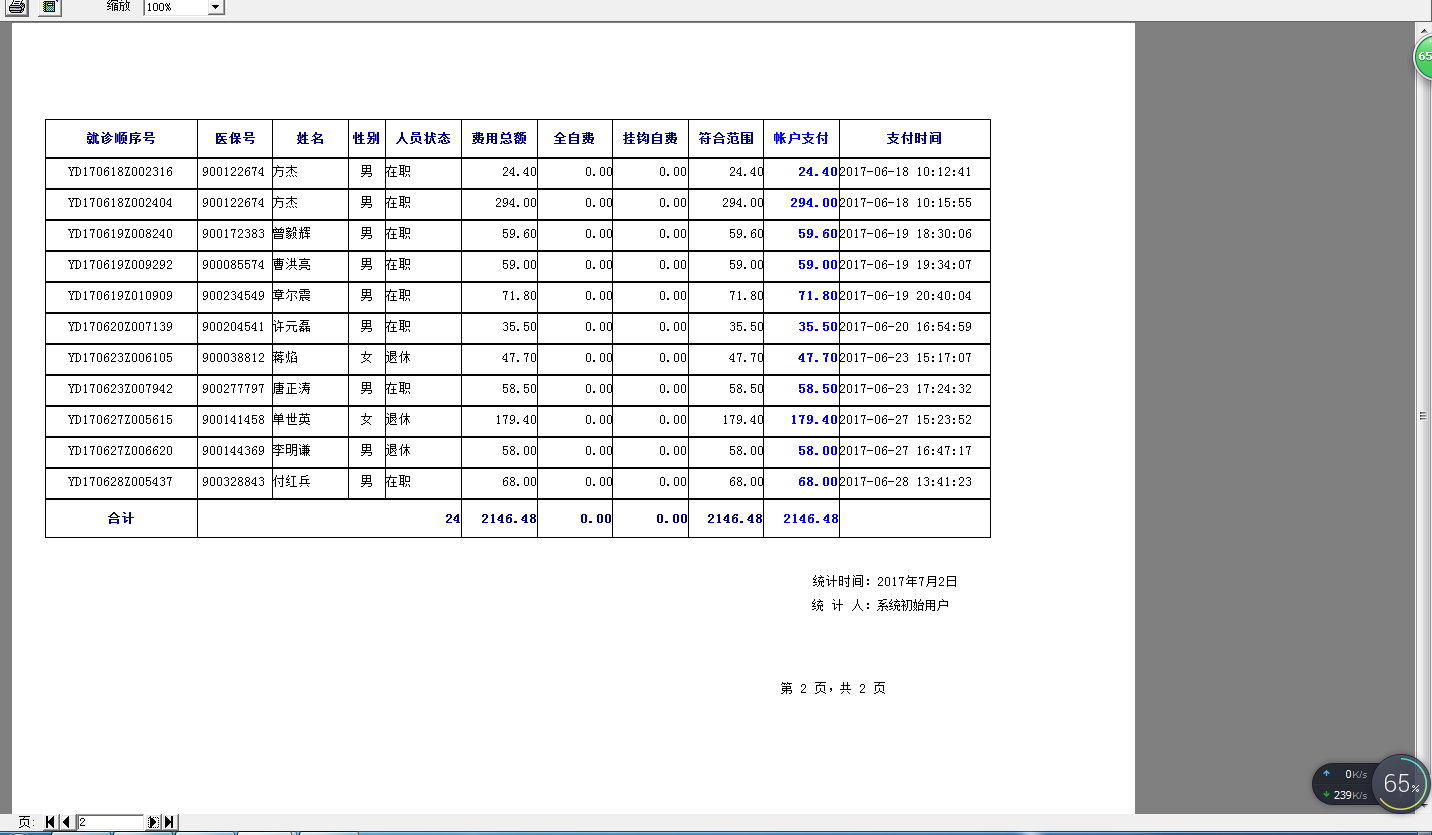Click the total fee 2146.48 under 费用总额
The height and width of the screenshot is (835, 1432).
click(x=508, y=519)
